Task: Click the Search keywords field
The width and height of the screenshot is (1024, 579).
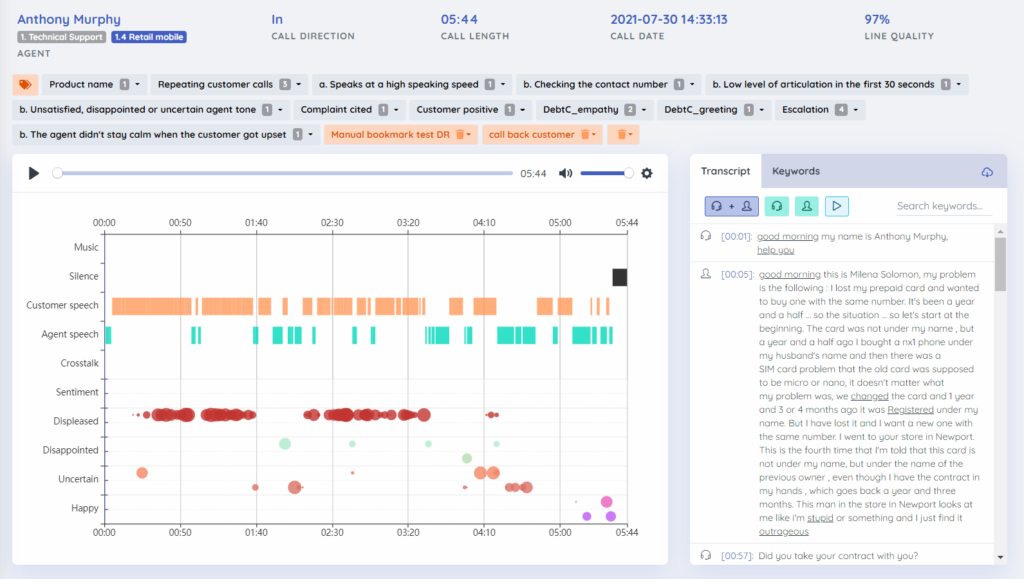Action: pos(943,206)
